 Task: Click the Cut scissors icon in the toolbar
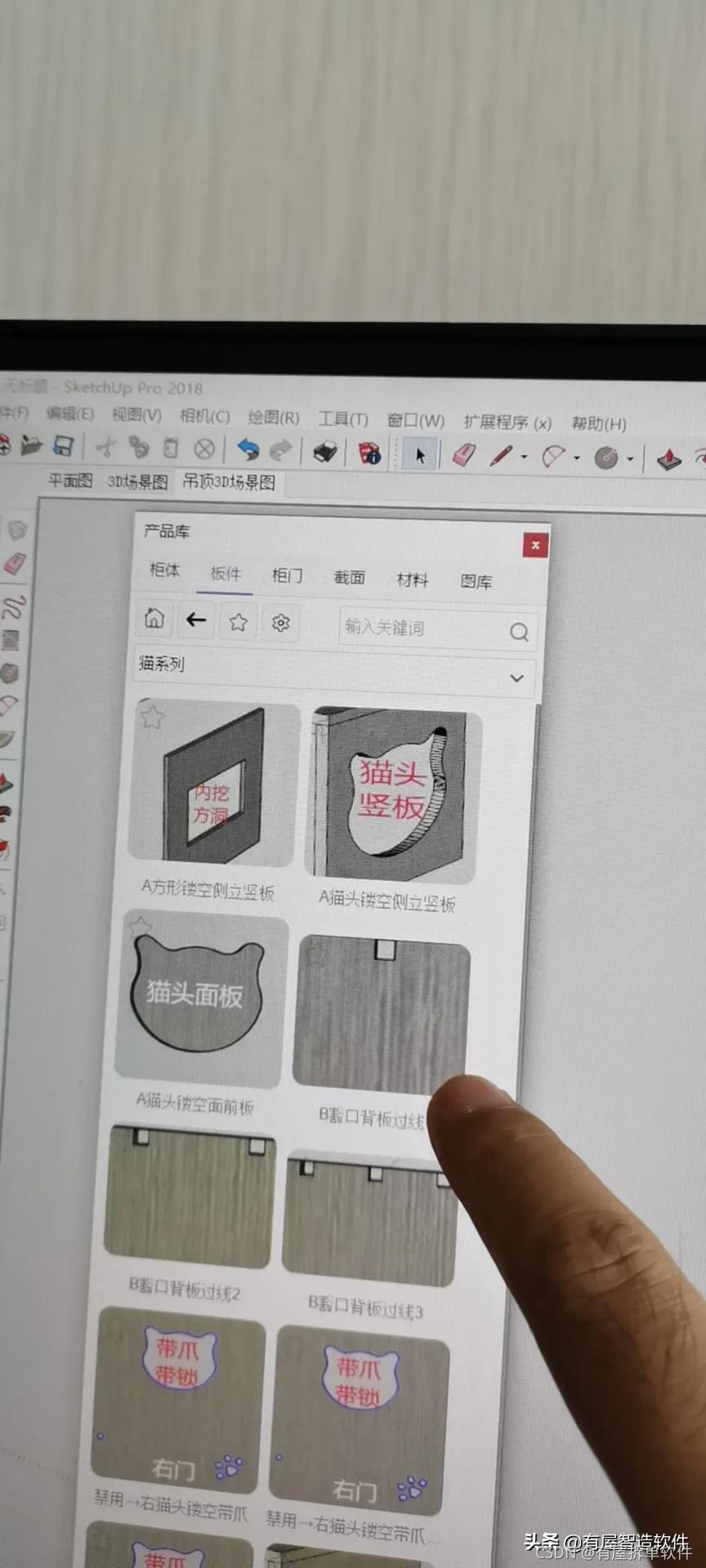coord(105,447)
